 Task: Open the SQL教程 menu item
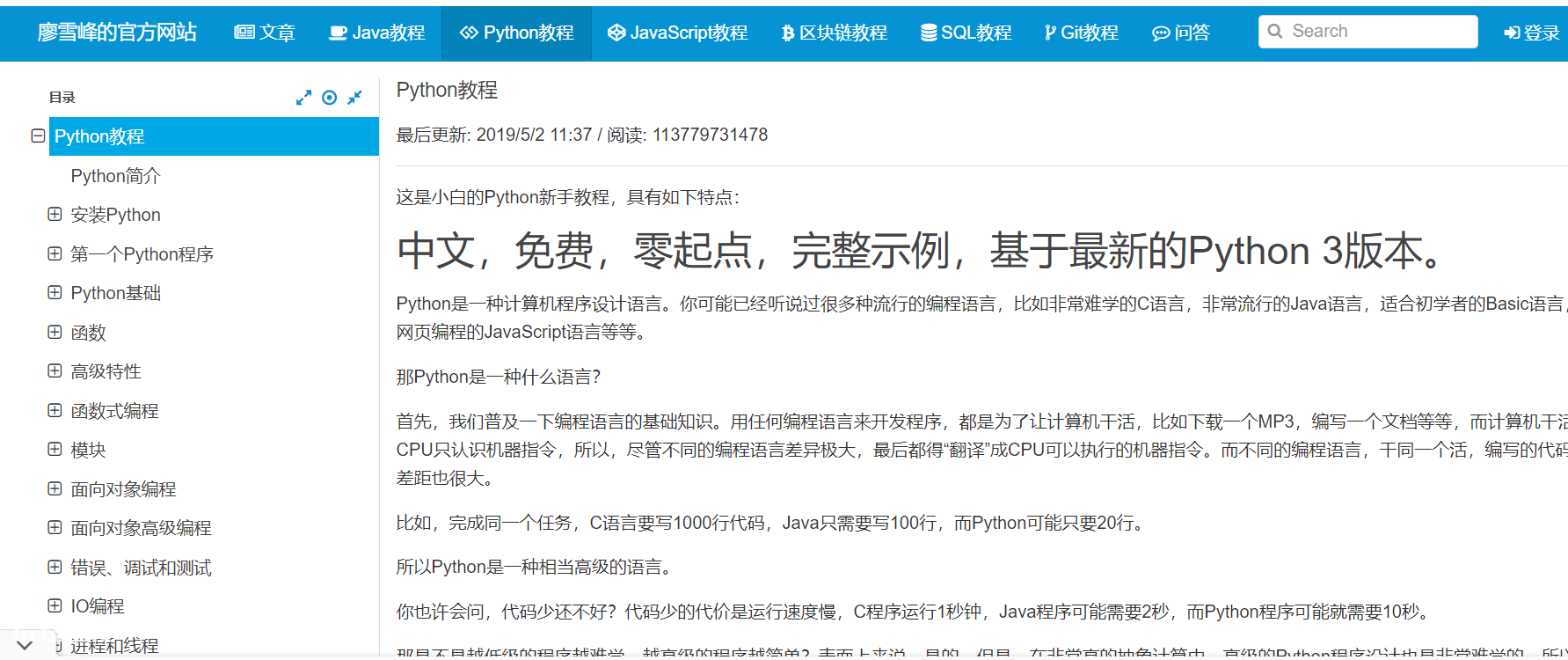[966, 33]
